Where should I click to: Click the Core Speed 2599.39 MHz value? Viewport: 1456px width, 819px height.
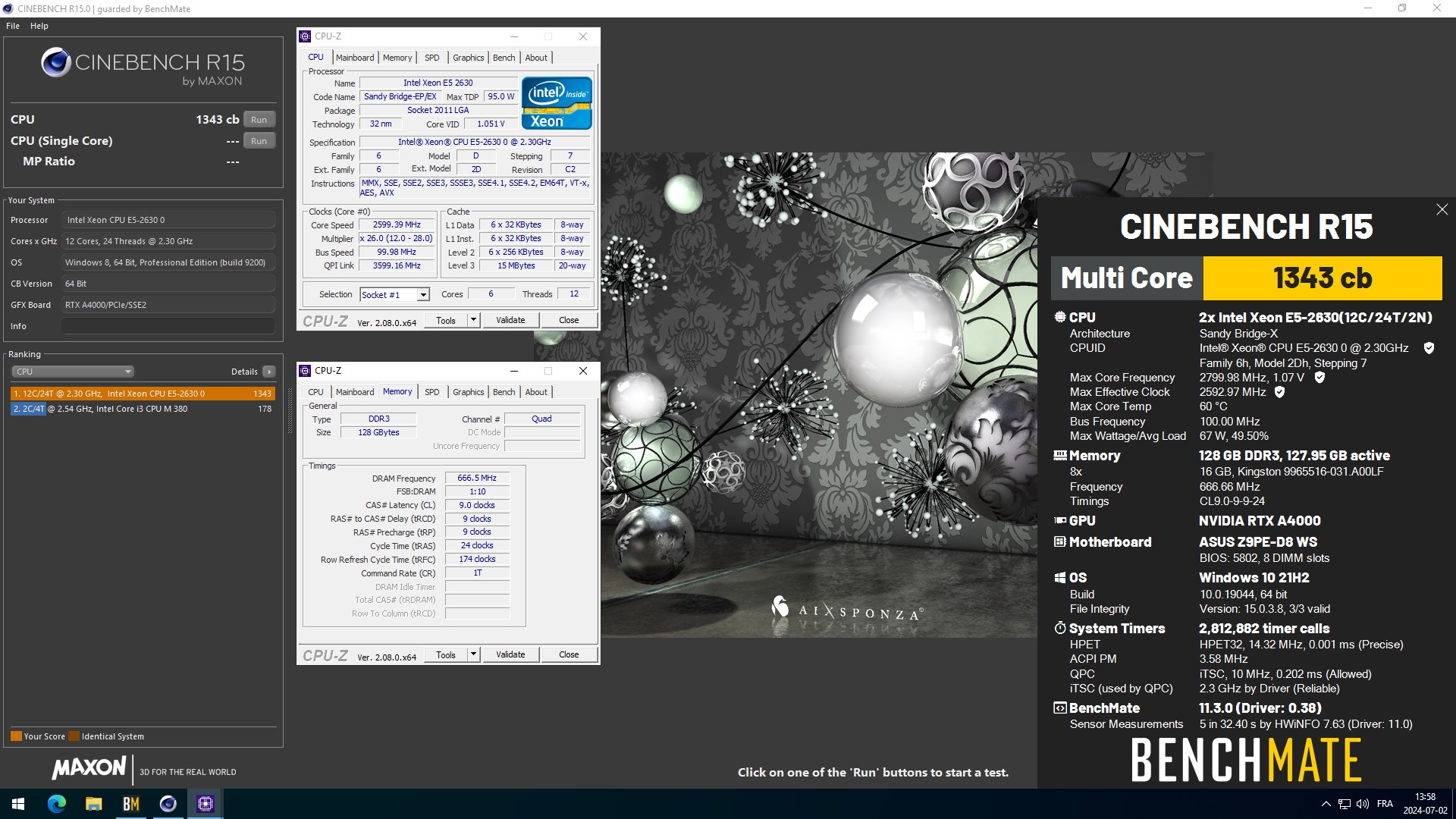pyautogui.click(x=397, y=225)
